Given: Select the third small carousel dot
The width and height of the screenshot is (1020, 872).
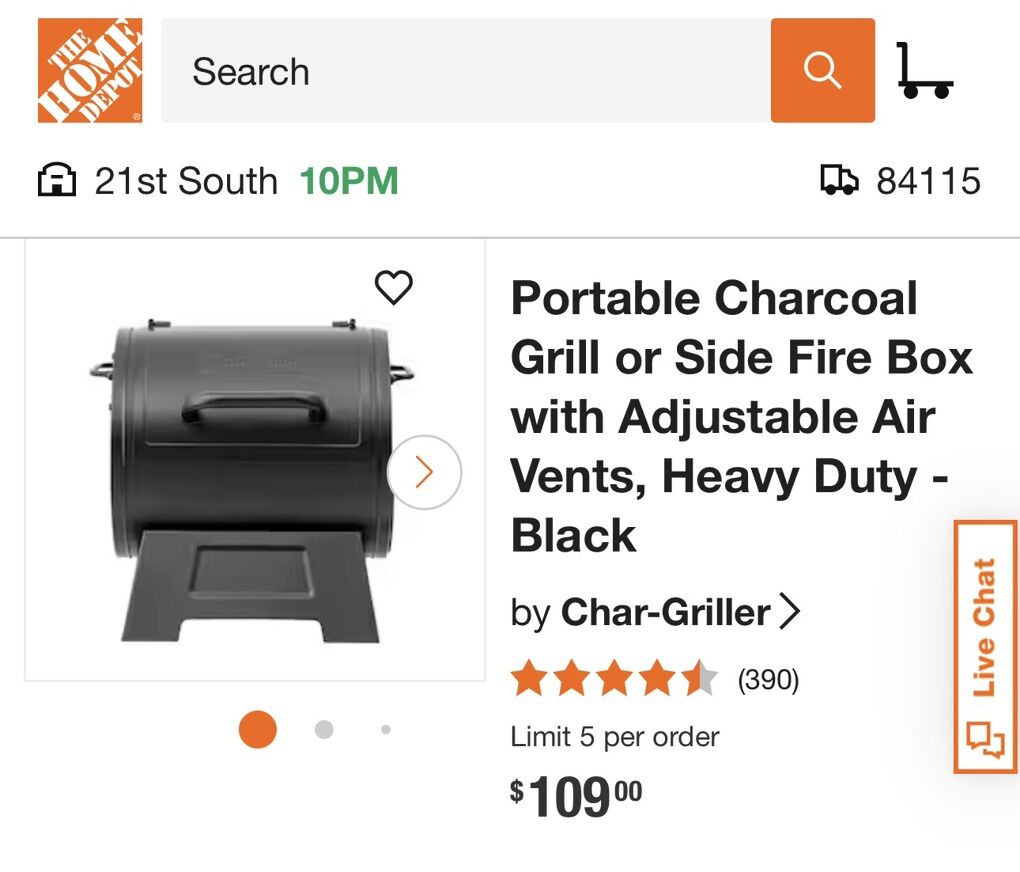Looking at the screenshot, I should pyautogui.click(x=385, y=729).
